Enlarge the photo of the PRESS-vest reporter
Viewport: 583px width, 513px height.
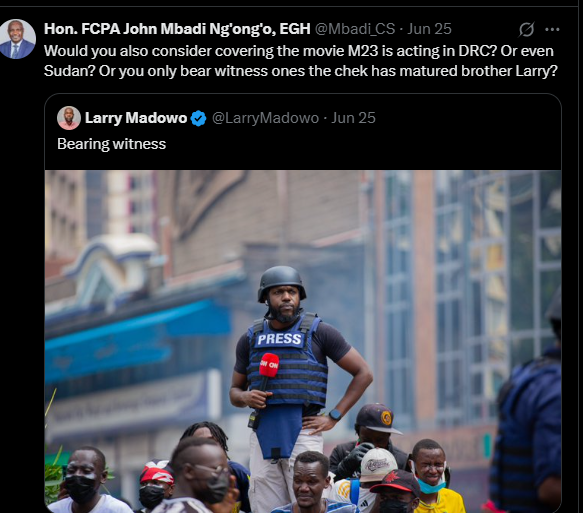[303, 341]
